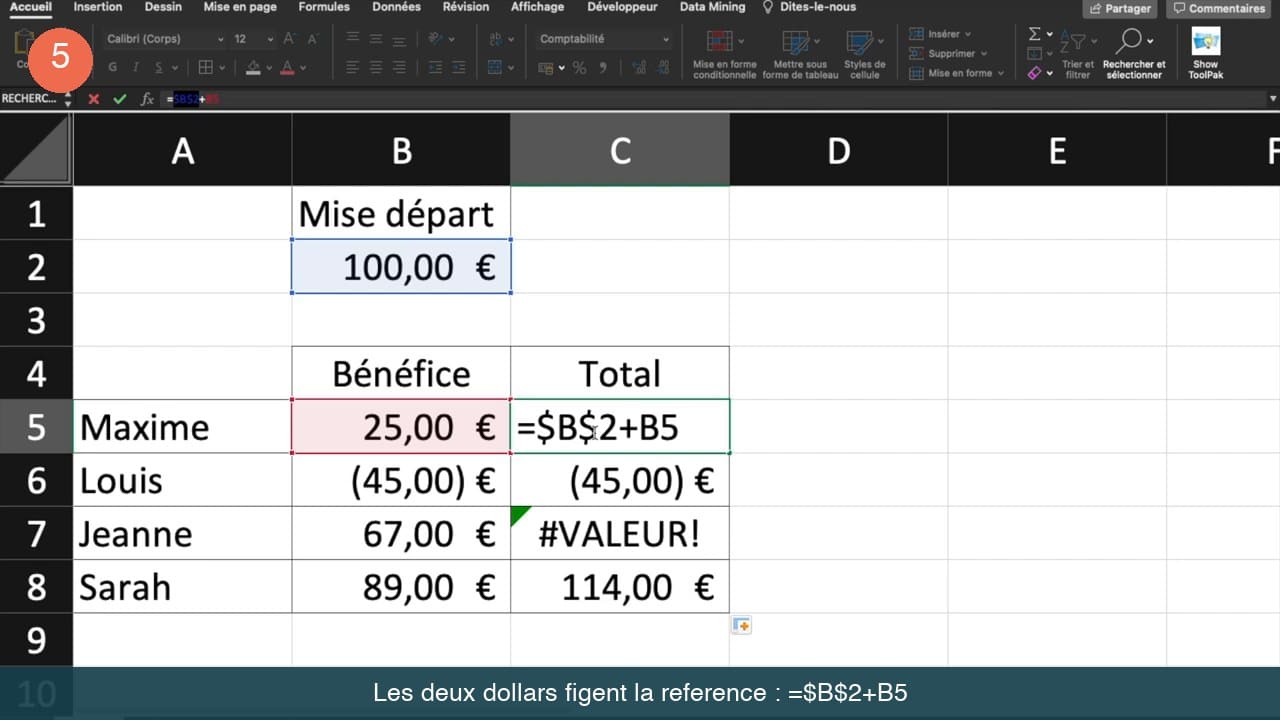Viewport: 1280px width, 720px height.
Task: Open the Mise en page tab
Action: pos(240,7)
